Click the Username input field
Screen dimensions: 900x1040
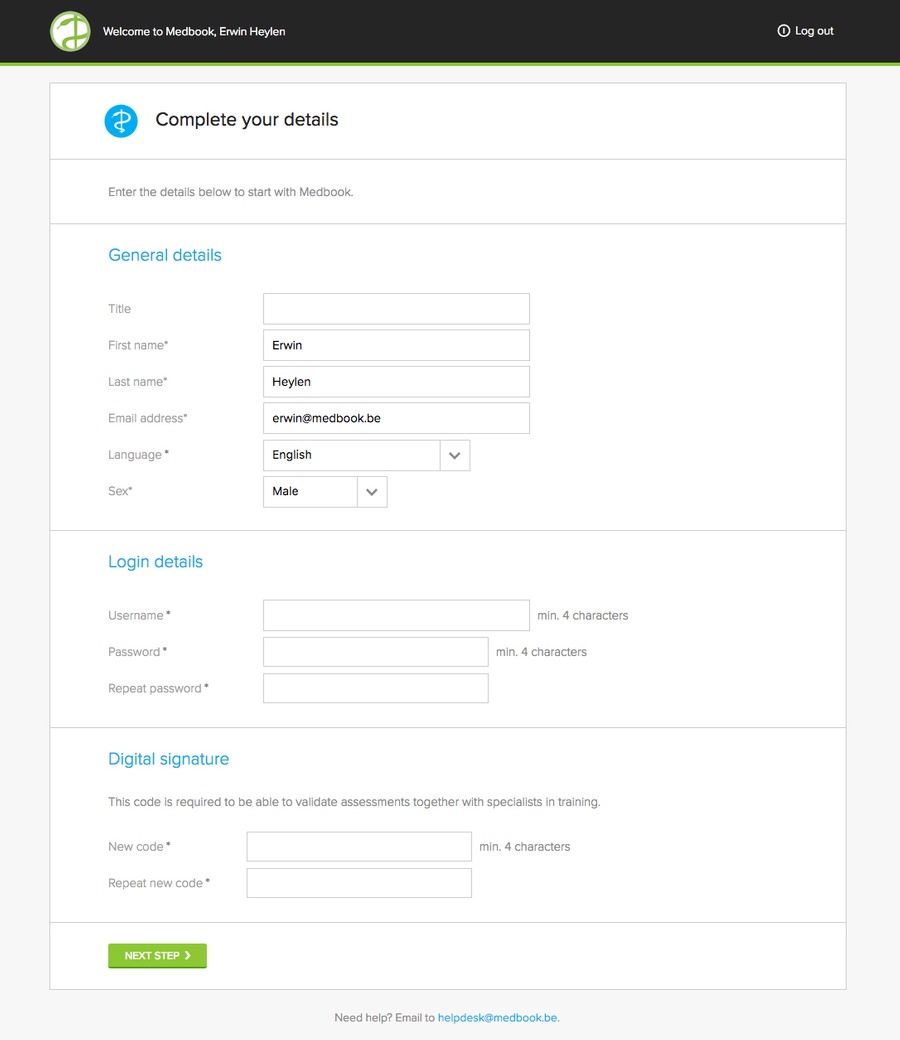point(396,615)
